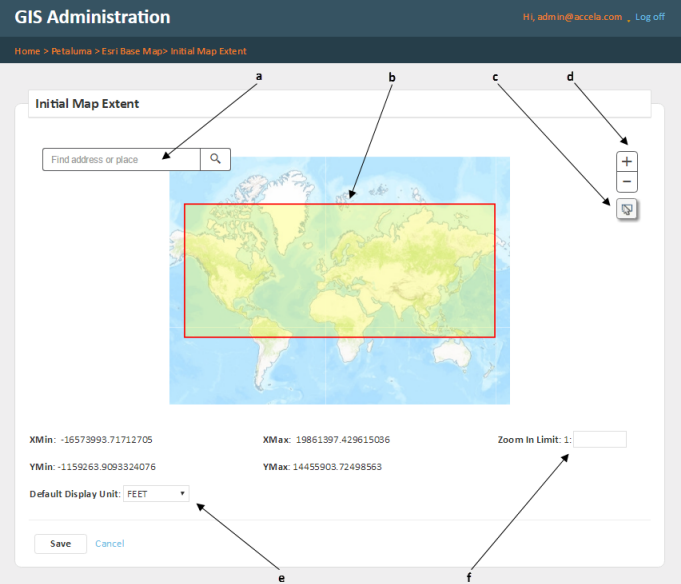Click the magnifier search button
The height and width of the screenshot is (584, 681).
[x=215, y=159]
